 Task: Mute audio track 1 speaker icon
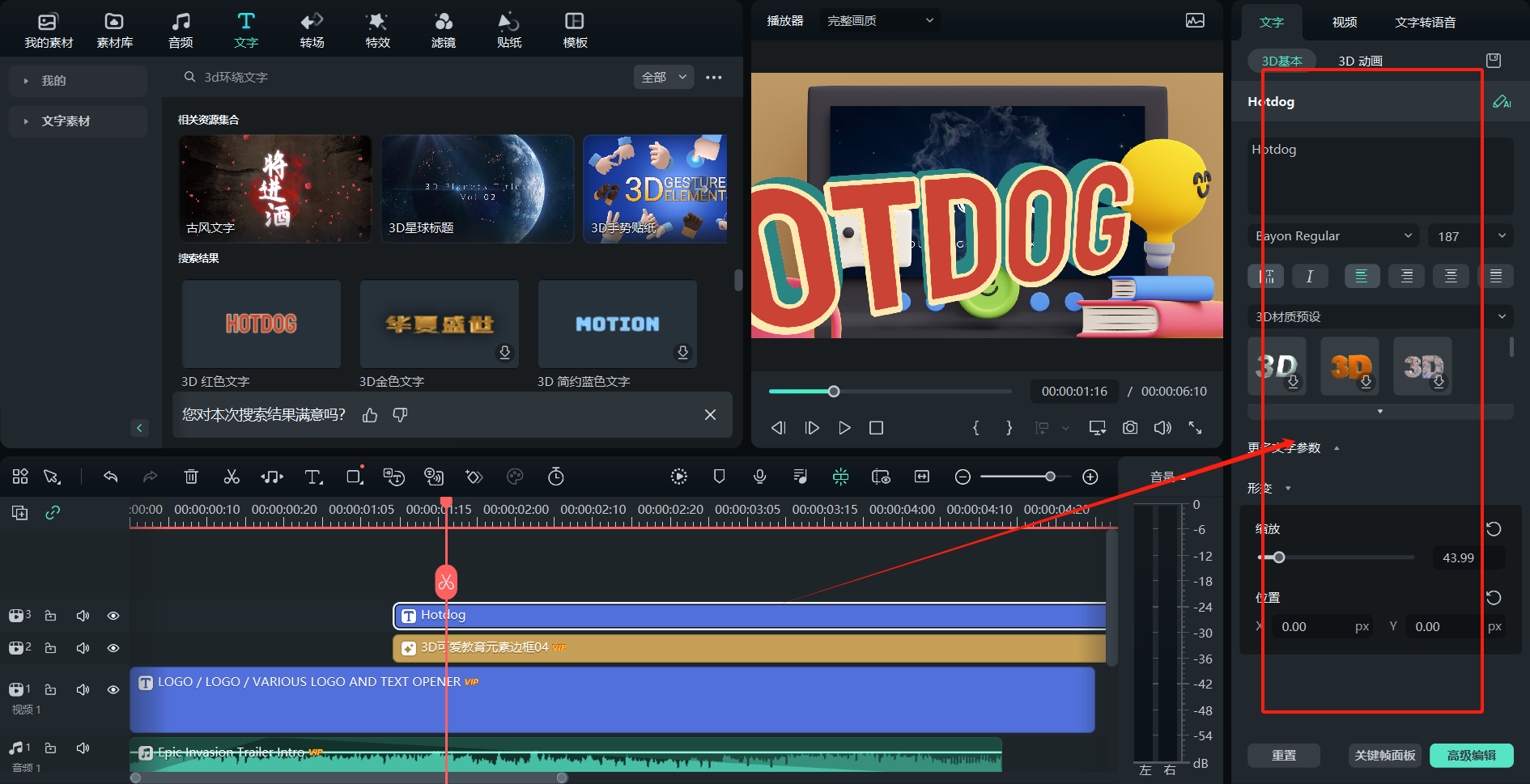pos(83,748)
